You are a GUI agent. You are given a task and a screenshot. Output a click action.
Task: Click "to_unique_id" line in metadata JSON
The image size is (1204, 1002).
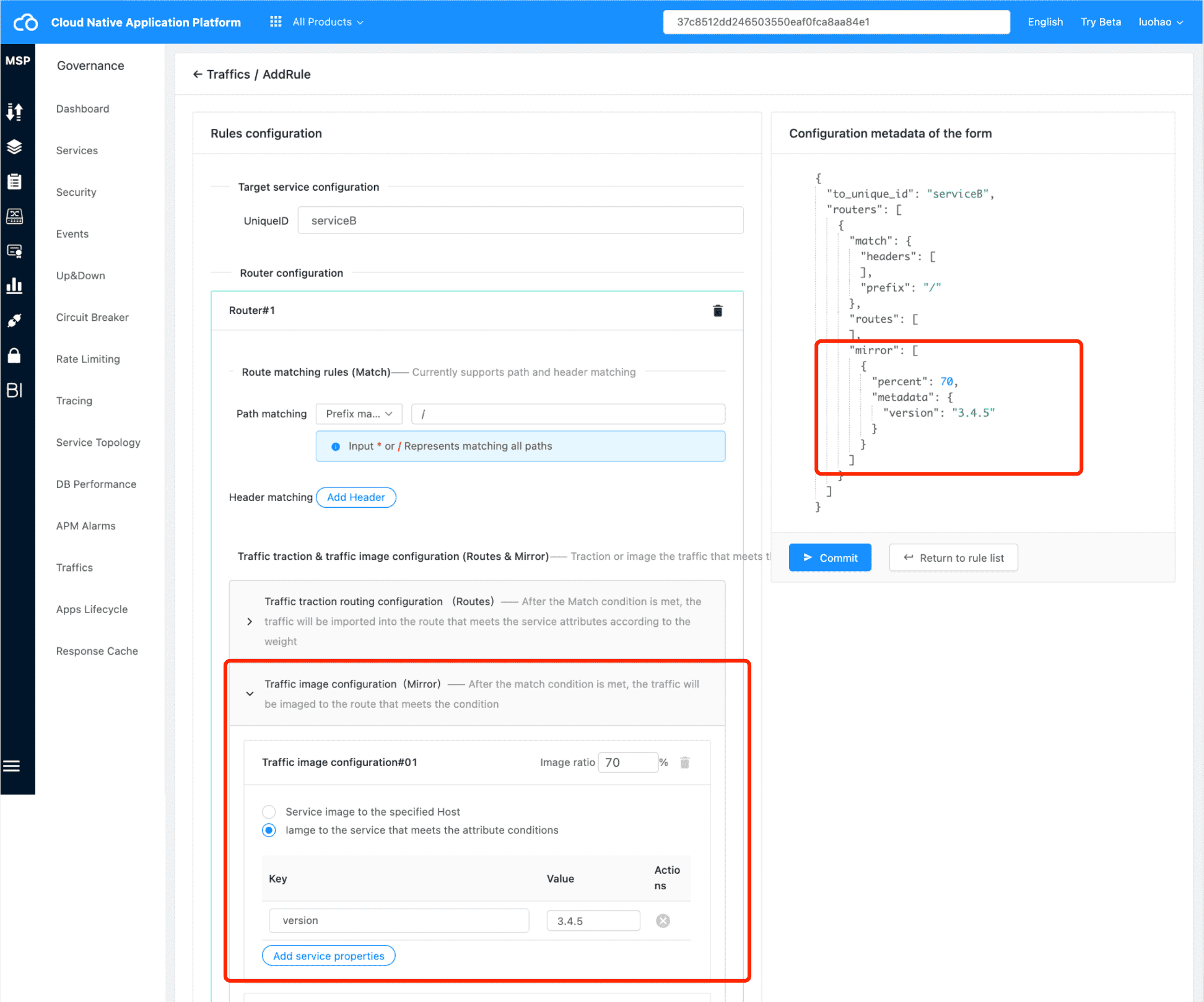(x=910, y=194)
